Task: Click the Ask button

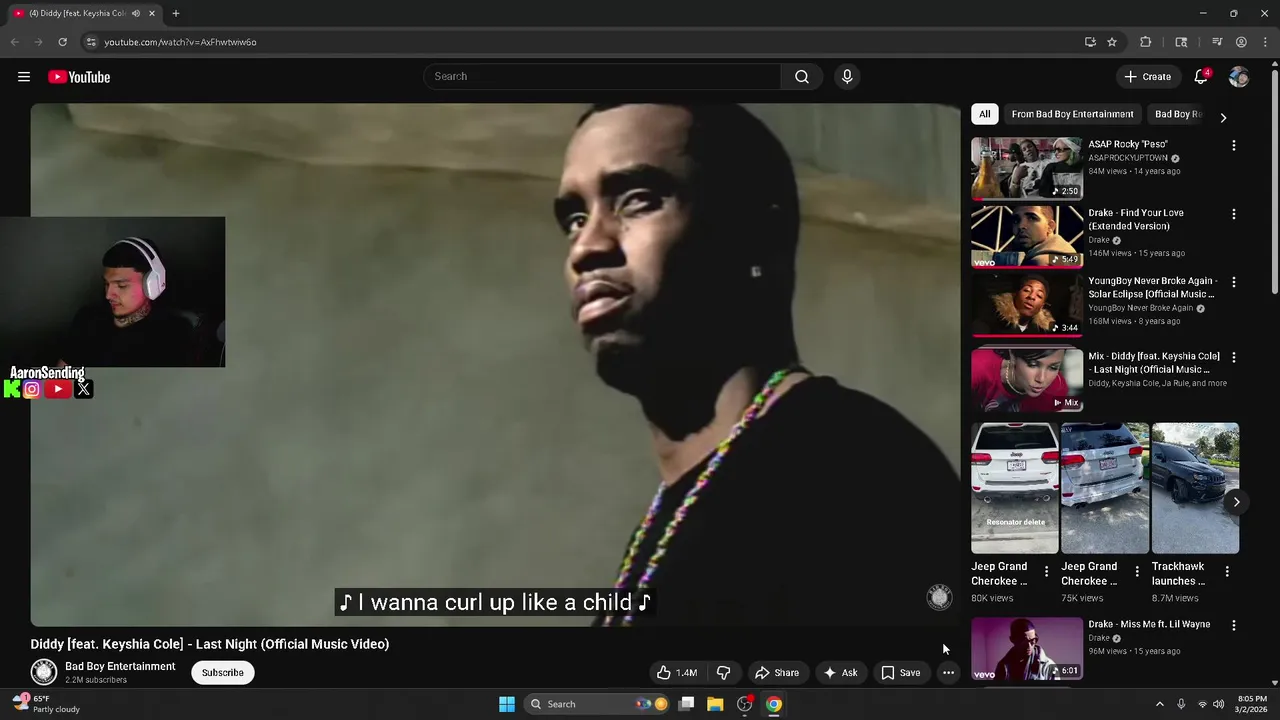Action: point(841,673)
